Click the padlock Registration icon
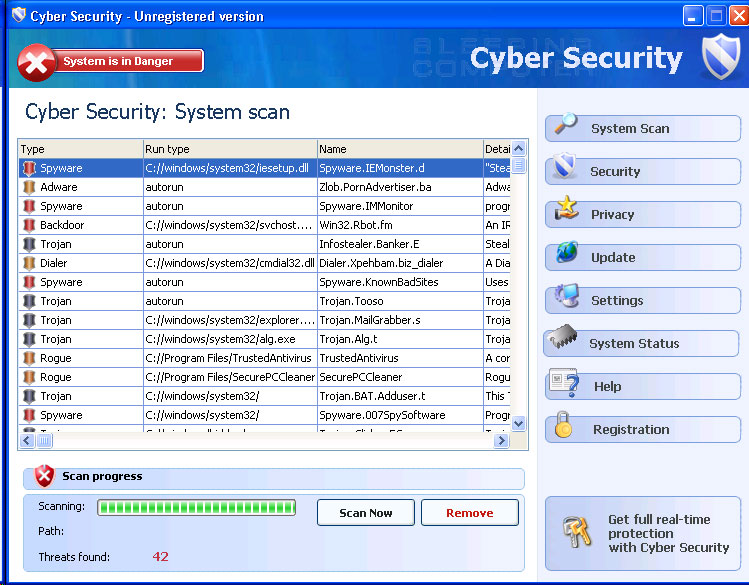This screenshot has width=749, height=585. (563, 425)
